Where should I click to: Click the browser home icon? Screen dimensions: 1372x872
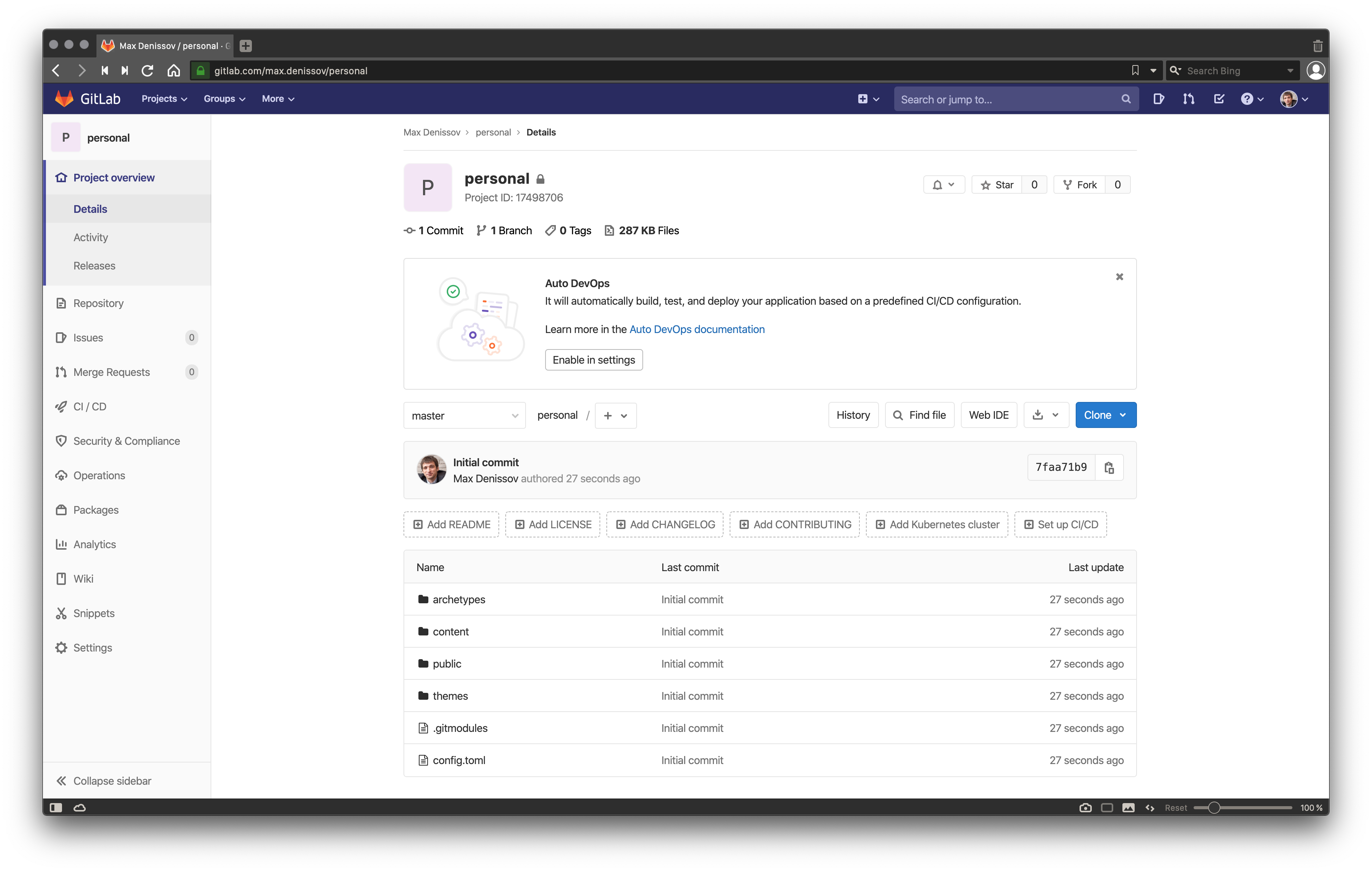coord(174,71)
